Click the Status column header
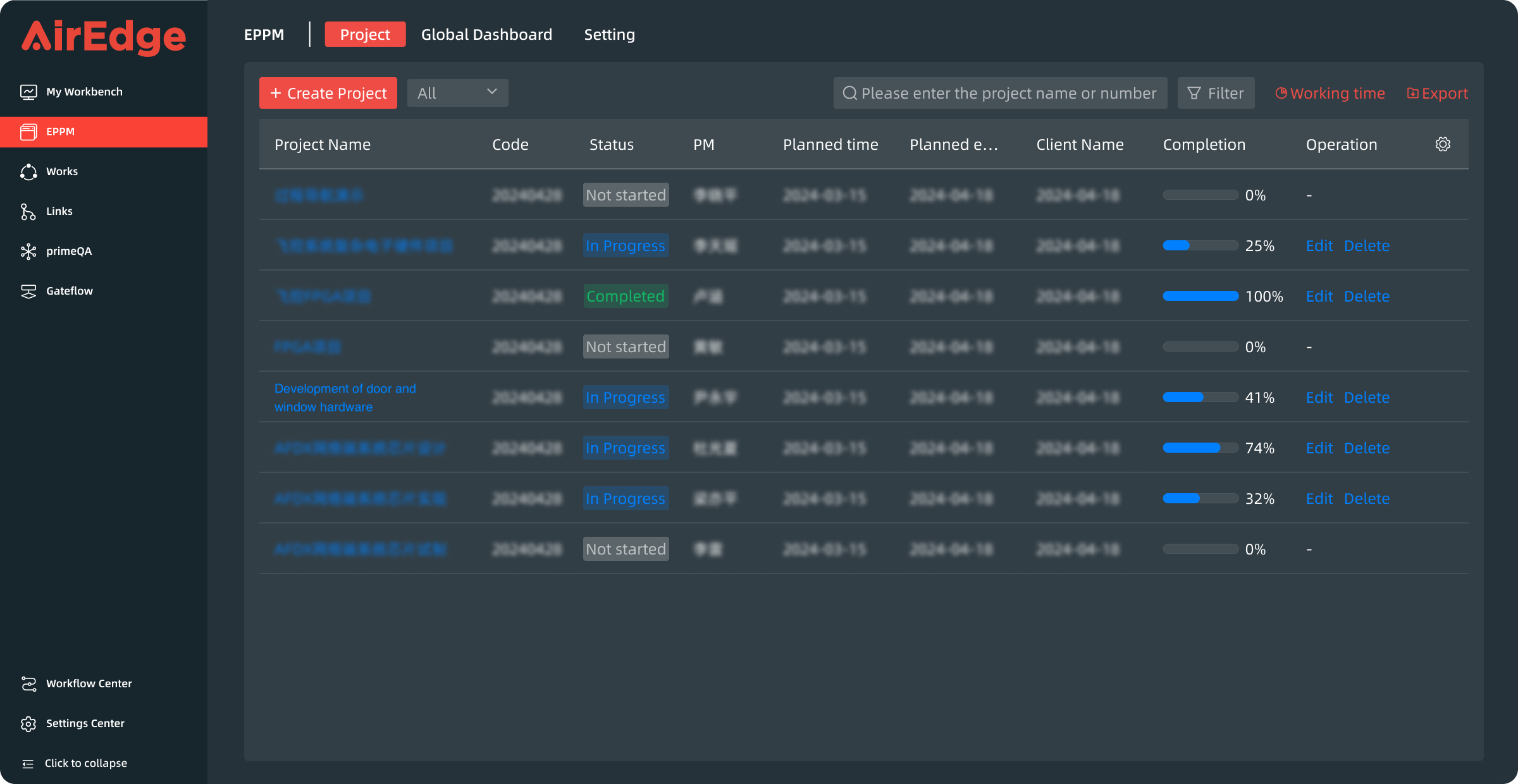Image resolution: width=1518 pixels, height=784 pixels. pos(612,144)
